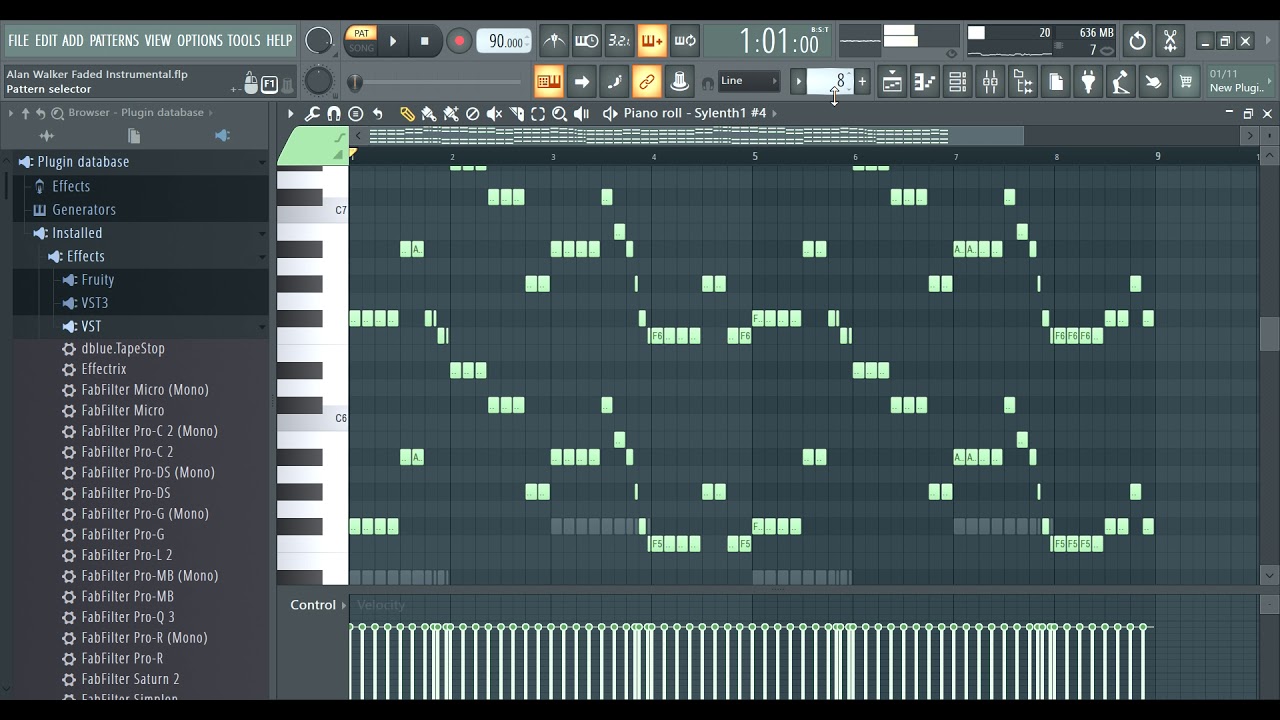Select the Delete tool in piano roll

click(x=473, y=113)
